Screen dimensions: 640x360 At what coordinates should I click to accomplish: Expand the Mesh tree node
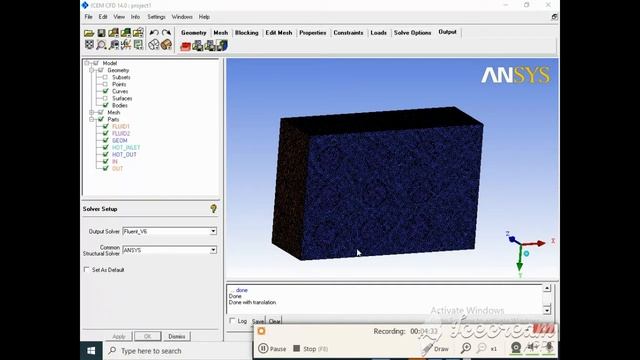coord(92,112)
